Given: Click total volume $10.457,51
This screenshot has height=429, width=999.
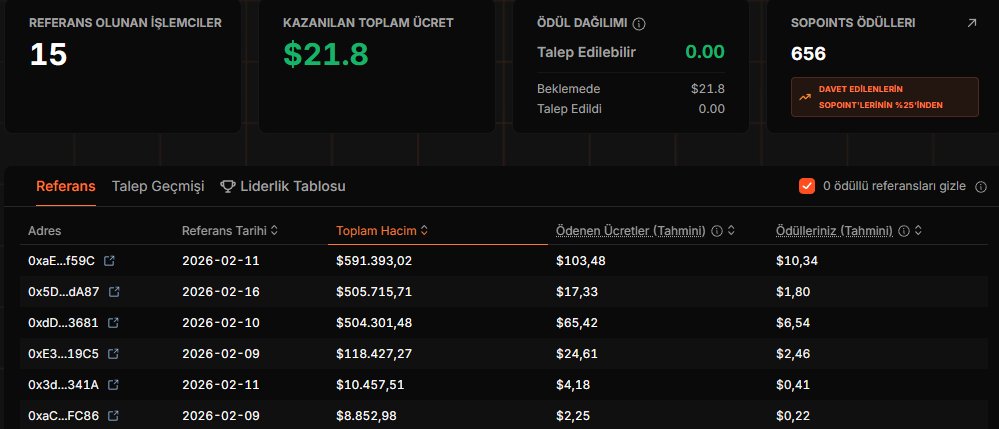Looking at the screenshot, I should pyautogui.click(x=370, y=385).
